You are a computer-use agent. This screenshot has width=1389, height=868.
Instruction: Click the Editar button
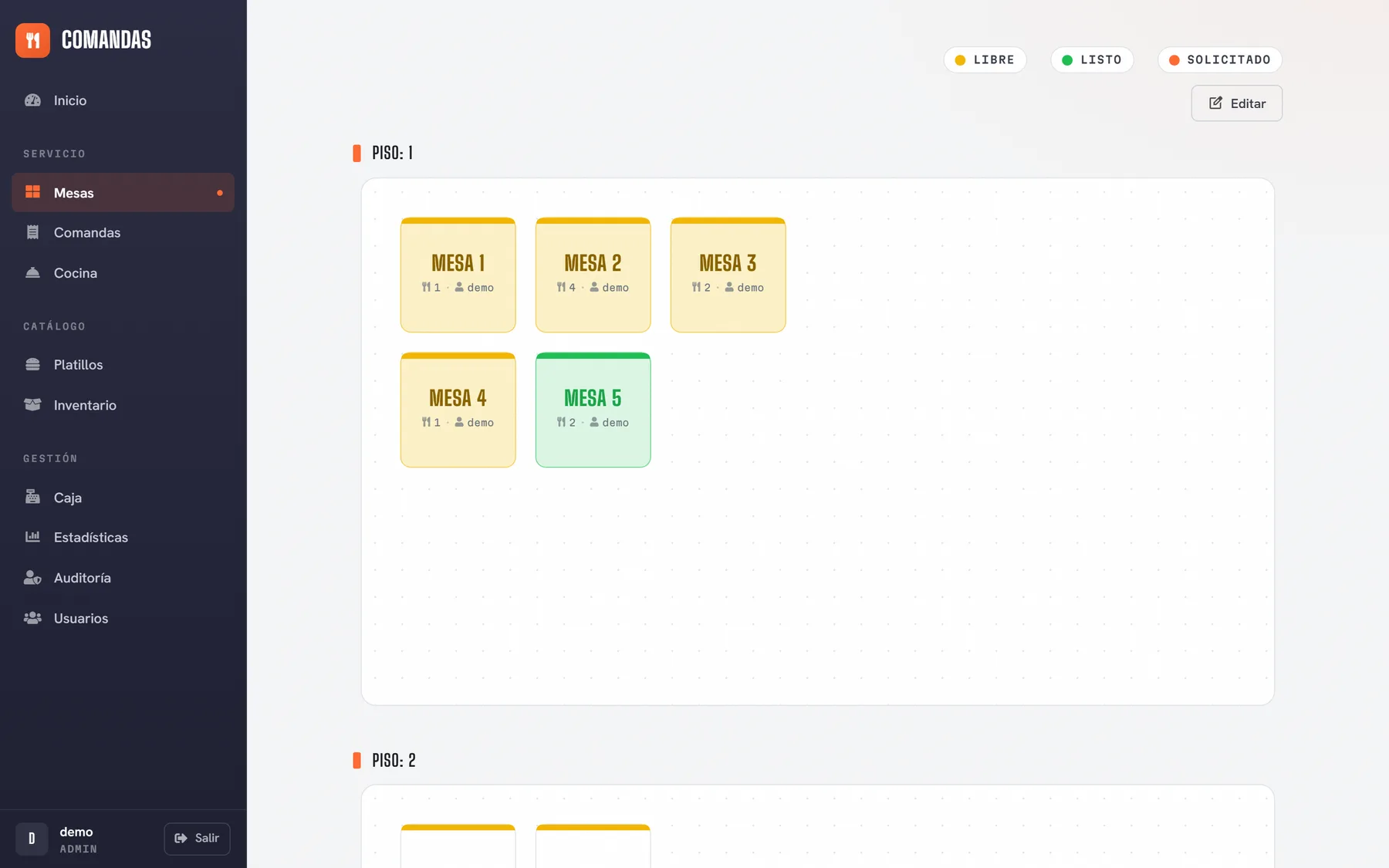coord(1237,103)
